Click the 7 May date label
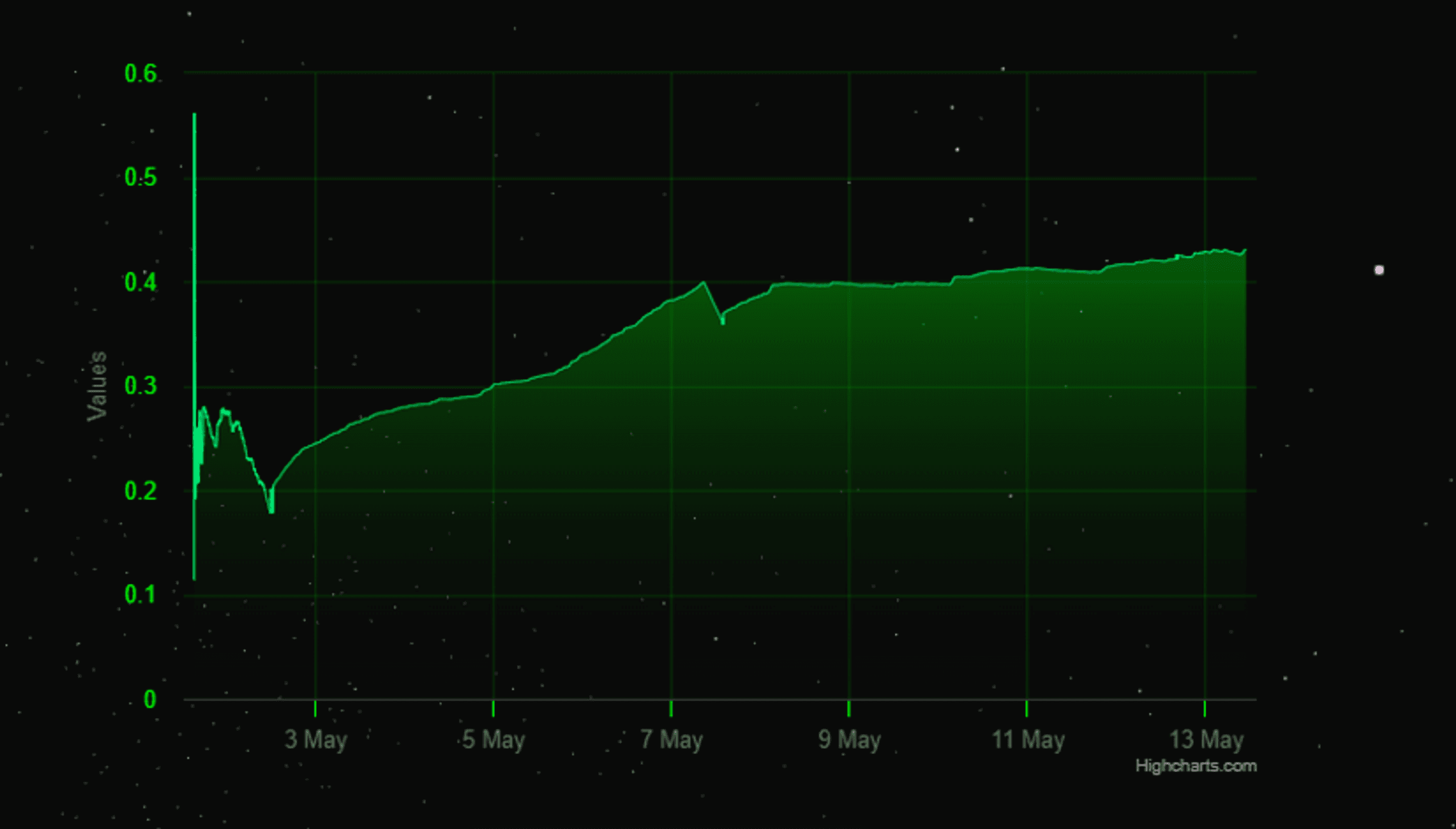1456x829 pixels. coord(671,740)
